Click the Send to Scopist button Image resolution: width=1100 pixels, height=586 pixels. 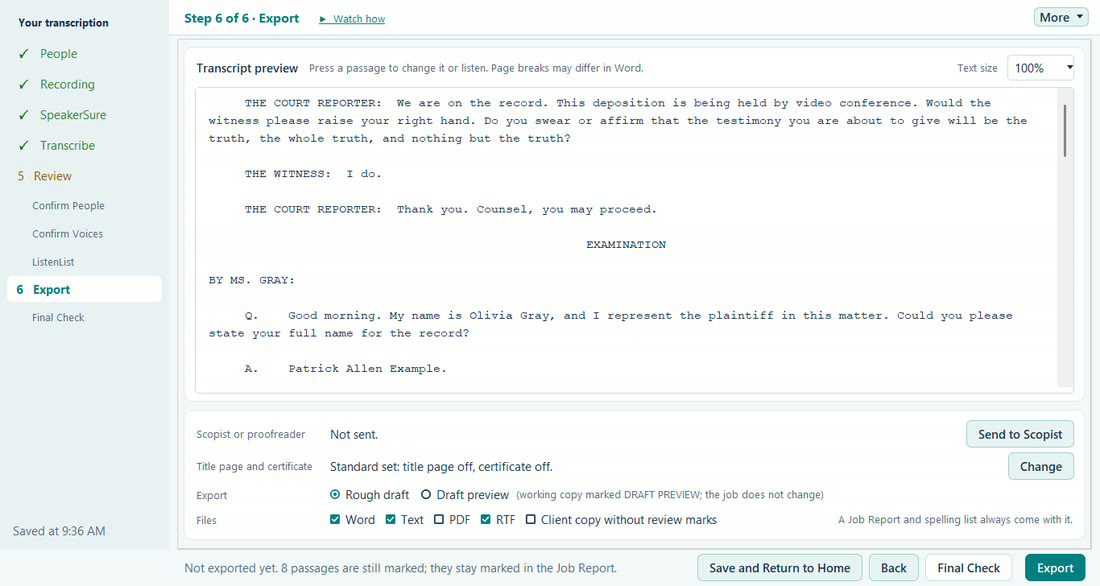click(x=1020, y=434)
